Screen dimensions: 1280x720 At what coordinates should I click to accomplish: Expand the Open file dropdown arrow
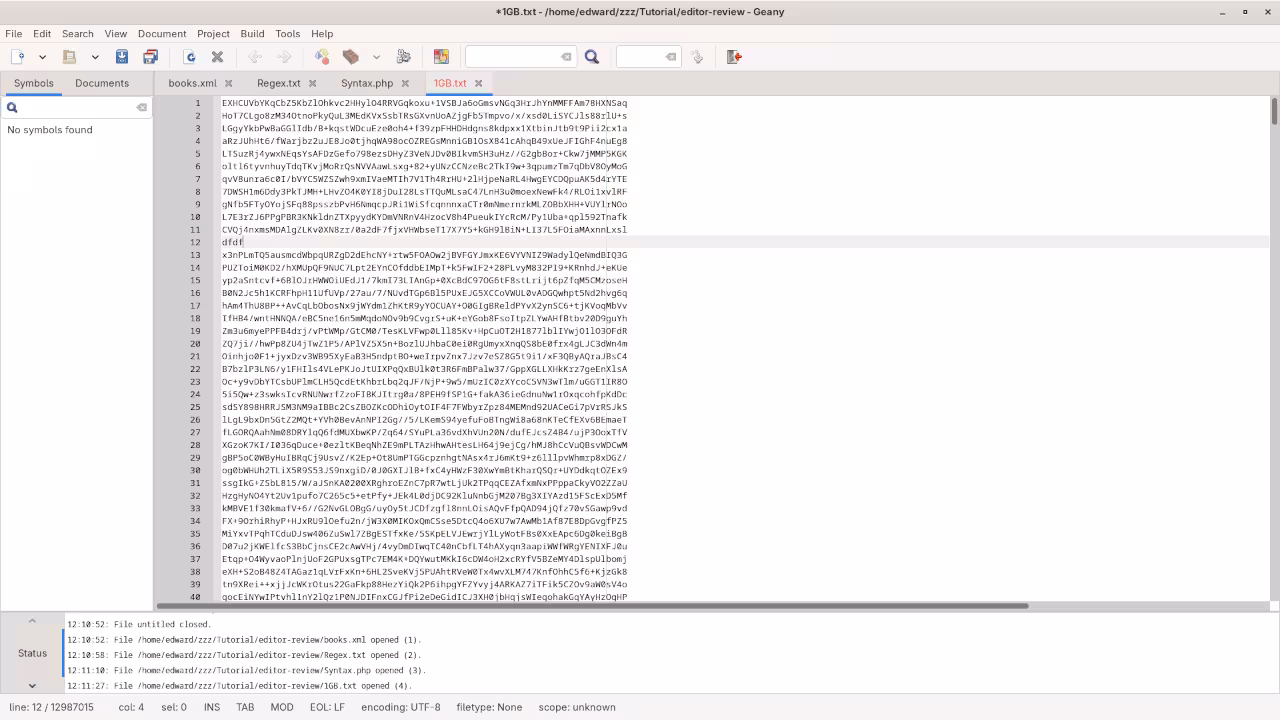(94, 56)
